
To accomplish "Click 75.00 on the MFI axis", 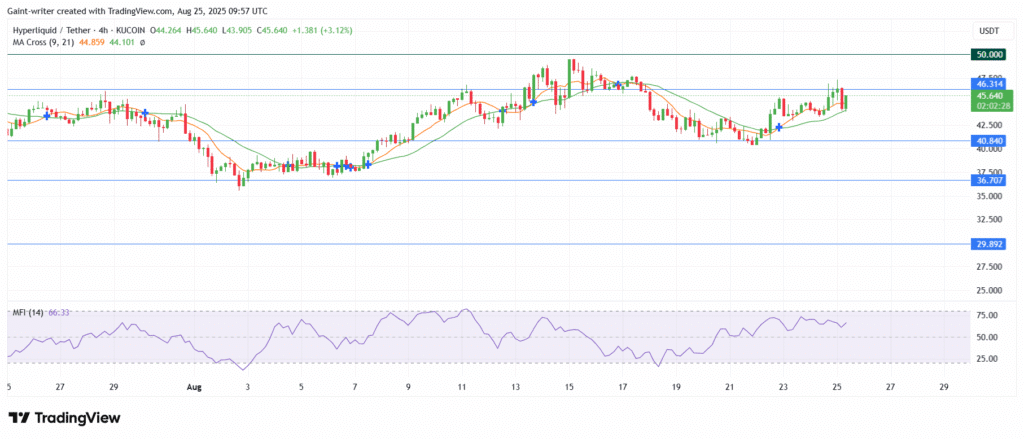I will coord(987,316).
